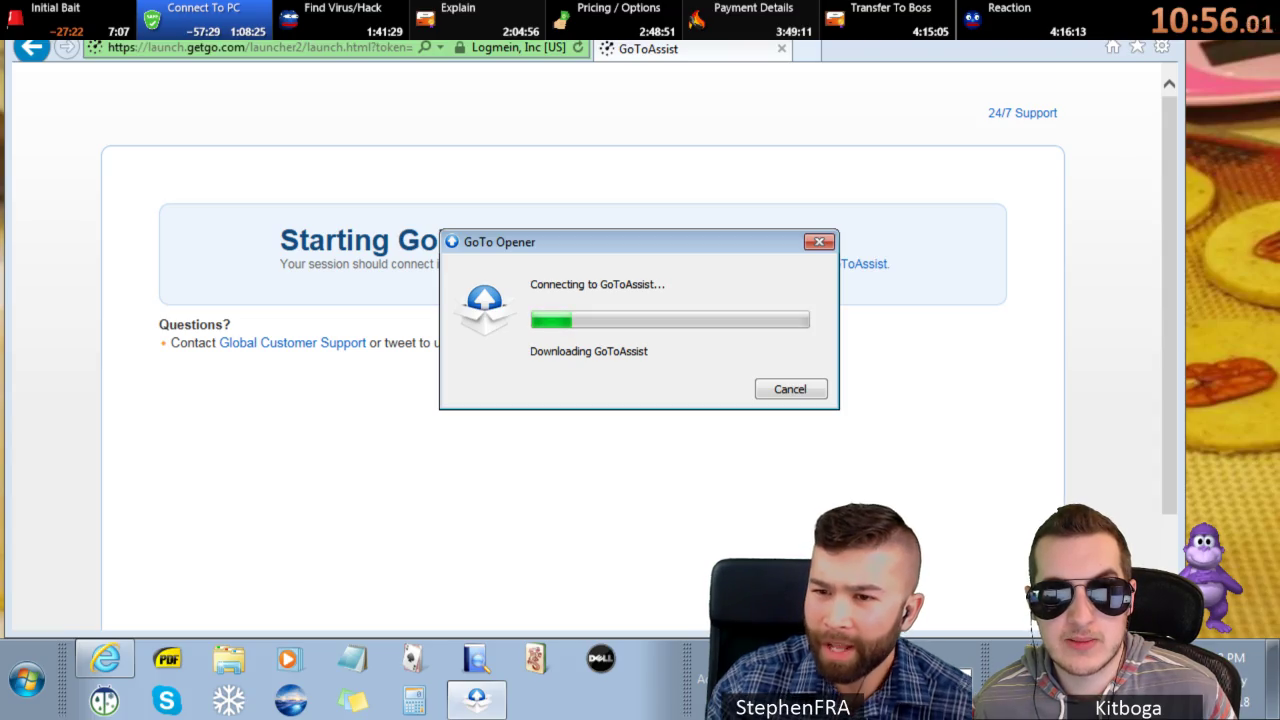Click the browser Forward arrow button

point(66,47)
